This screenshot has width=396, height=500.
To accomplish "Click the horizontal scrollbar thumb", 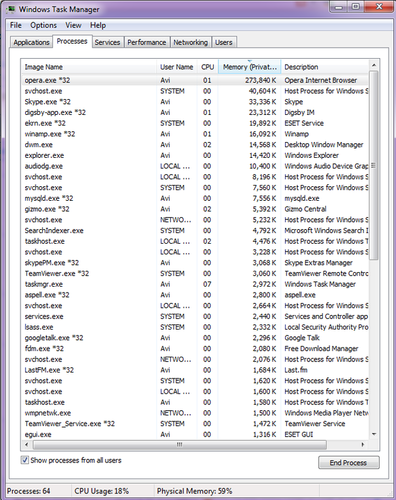I will click(180, 444).
